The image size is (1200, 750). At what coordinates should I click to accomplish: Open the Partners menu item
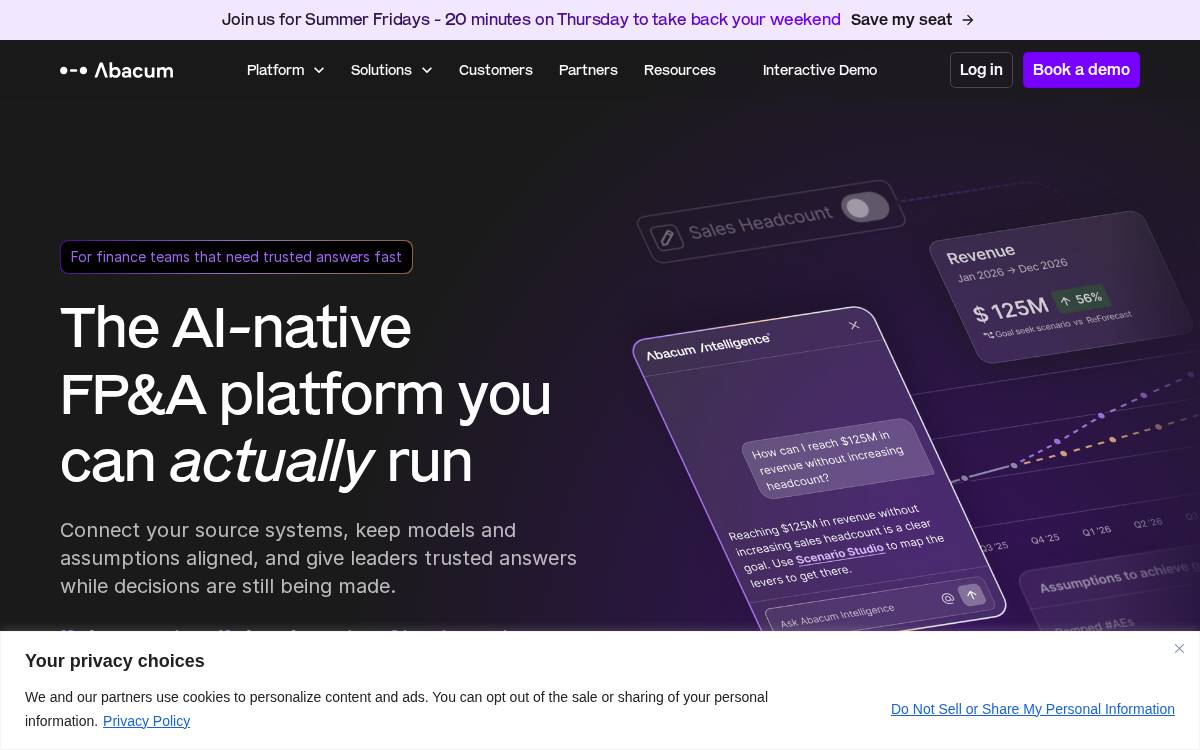click(588, 70)
